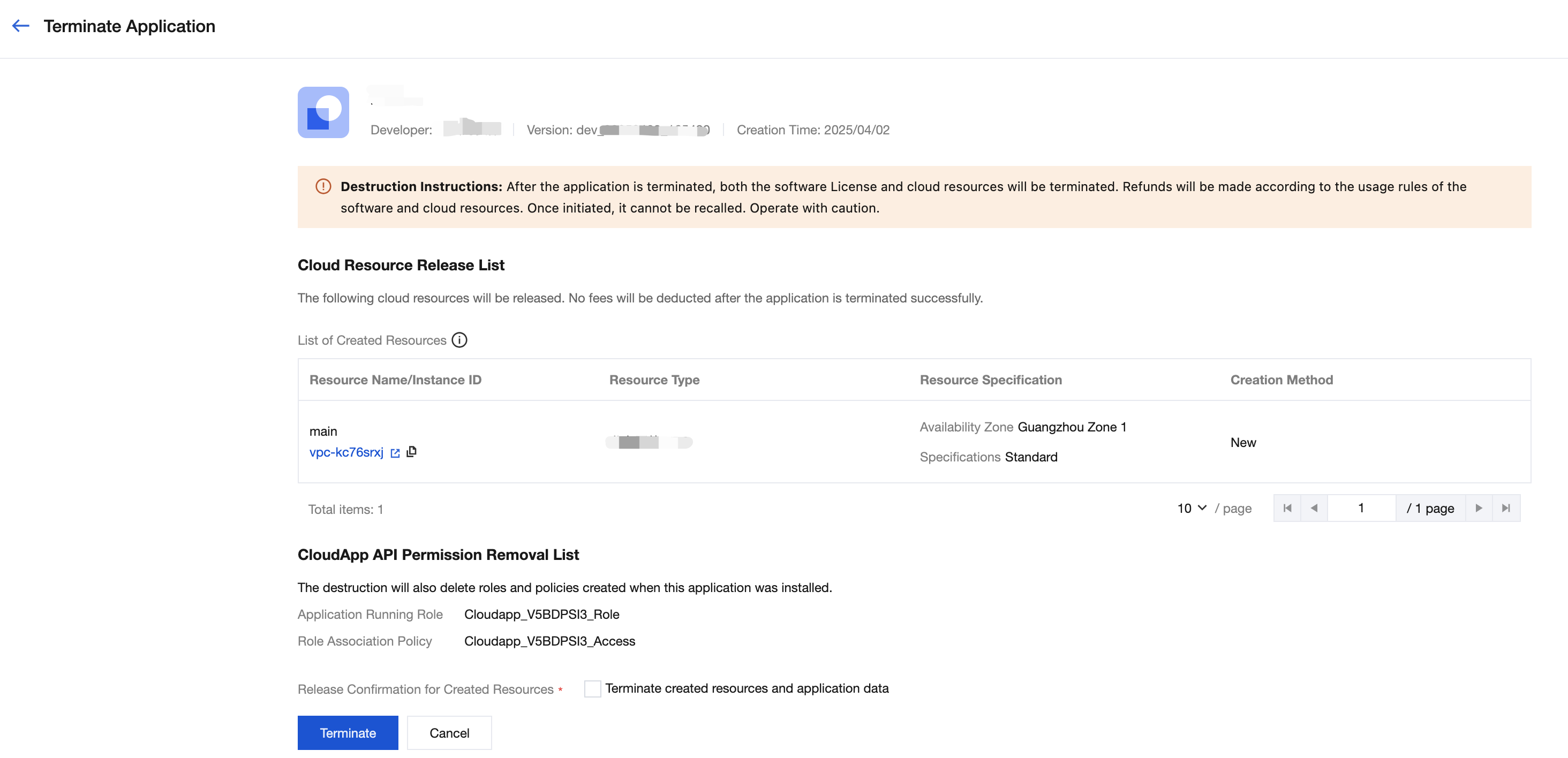Click the Creation Method column header
Image resolution: width=1568 pixels, height=758 pixels.
(x=1281, y=380)
